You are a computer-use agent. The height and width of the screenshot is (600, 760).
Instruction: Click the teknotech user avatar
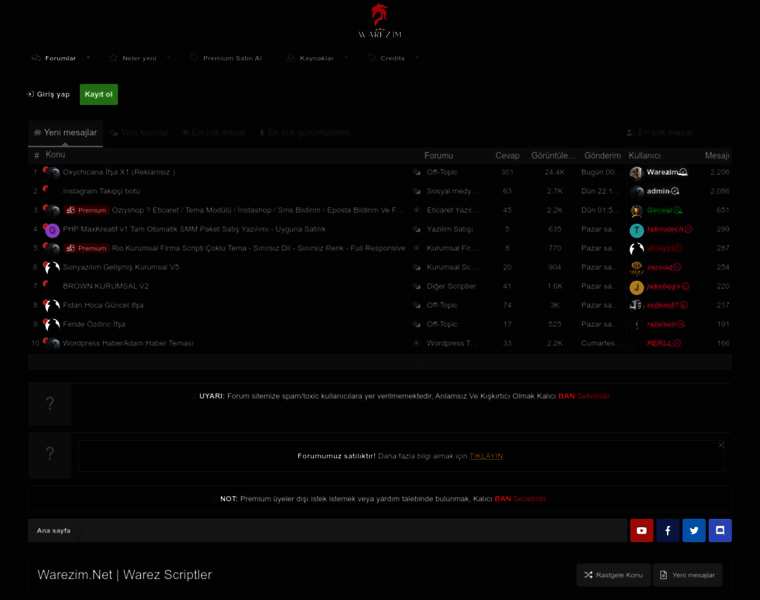(636, 230)
